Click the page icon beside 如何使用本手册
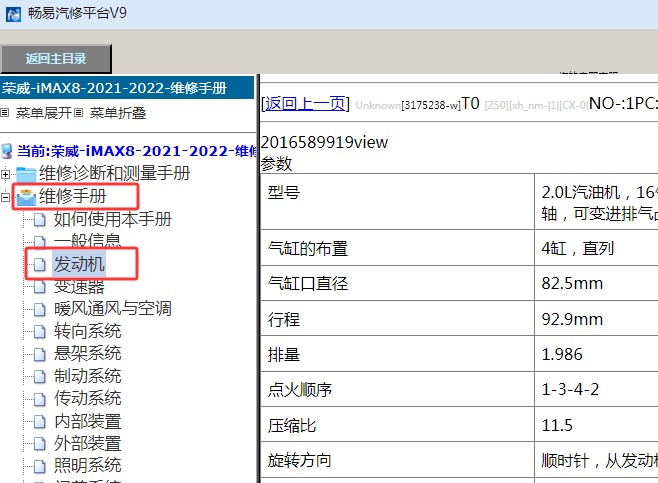Screen dimensions: 658x483 tap(39, 219)
